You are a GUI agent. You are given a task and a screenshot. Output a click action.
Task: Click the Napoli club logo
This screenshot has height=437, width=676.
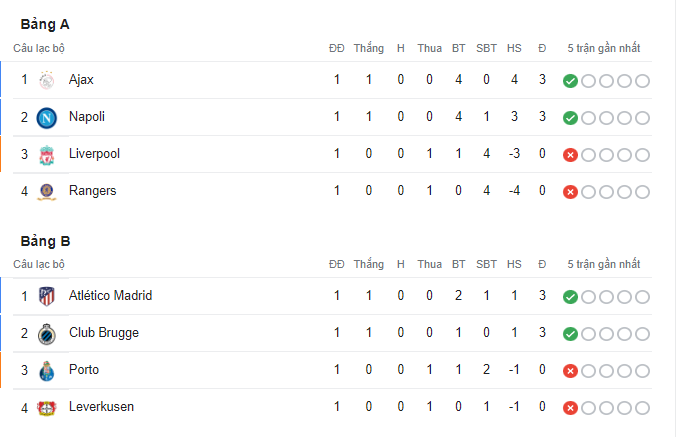point(47,118)
